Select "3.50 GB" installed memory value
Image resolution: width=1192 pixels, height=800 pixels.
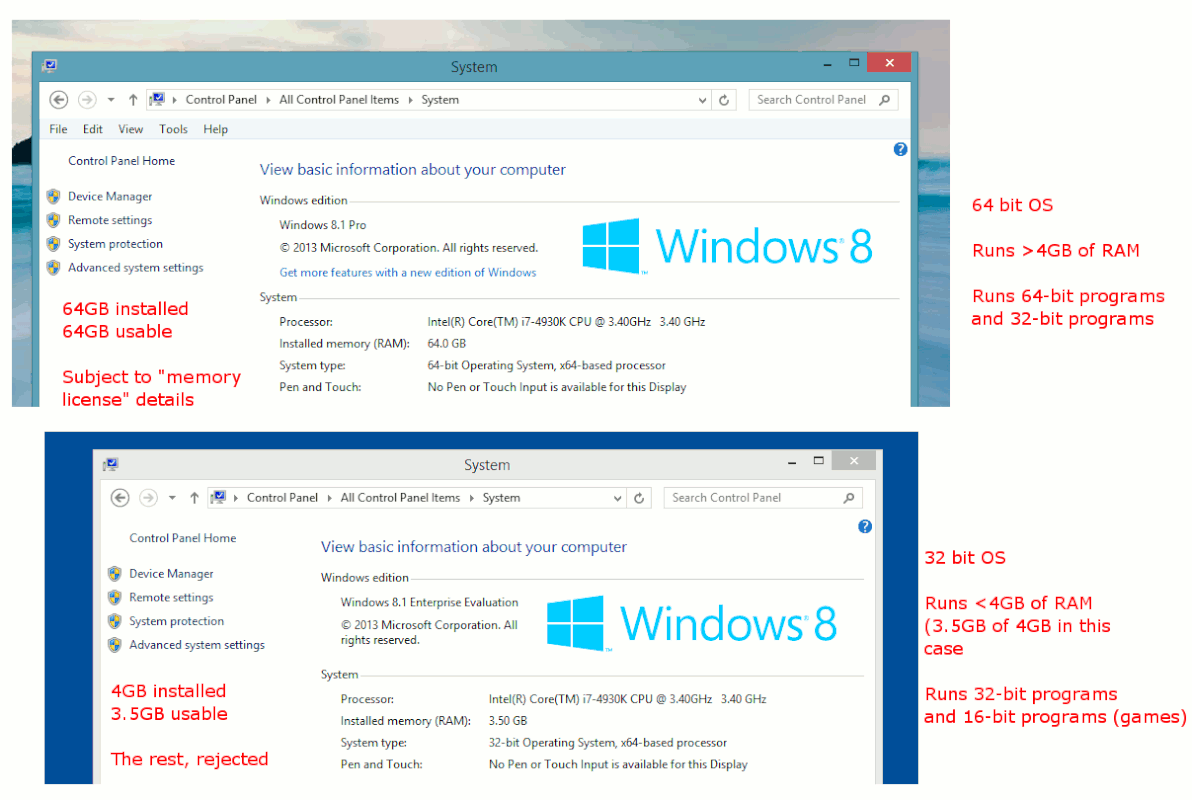click(508, 720)
